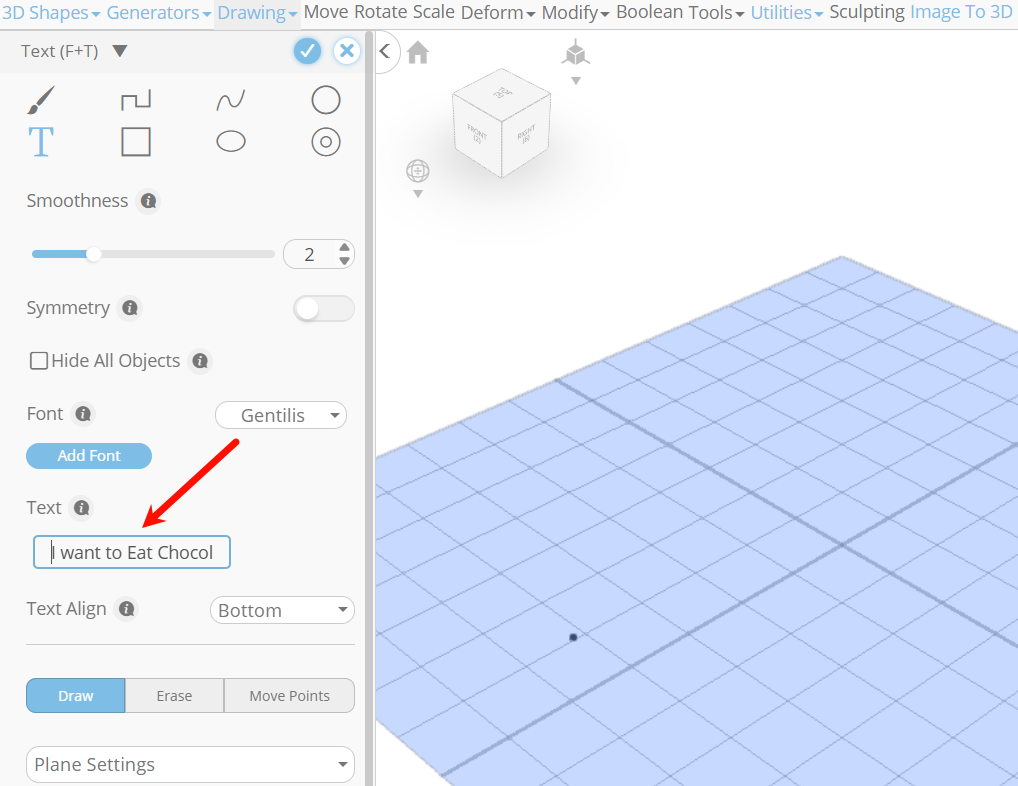Expand the Plane Settings dropdown
Viewport: 1018px width, 786px height.
pyautogui.click(x=190, y=765)
